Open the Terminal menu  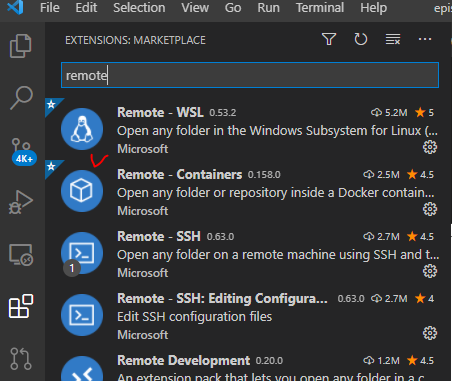[320, 7]
